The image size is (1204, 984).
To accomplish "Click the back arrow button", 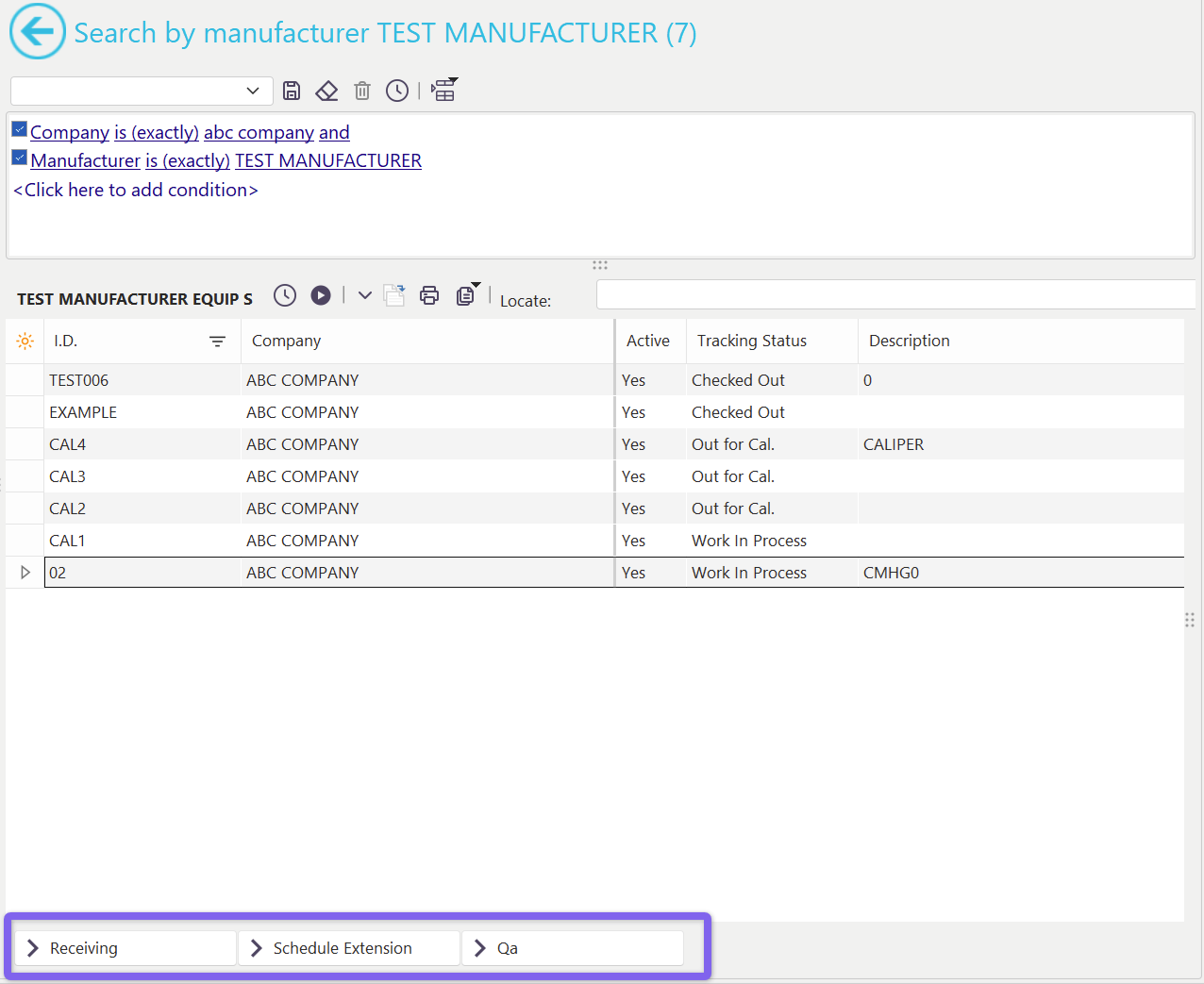I will coord(38,32).
